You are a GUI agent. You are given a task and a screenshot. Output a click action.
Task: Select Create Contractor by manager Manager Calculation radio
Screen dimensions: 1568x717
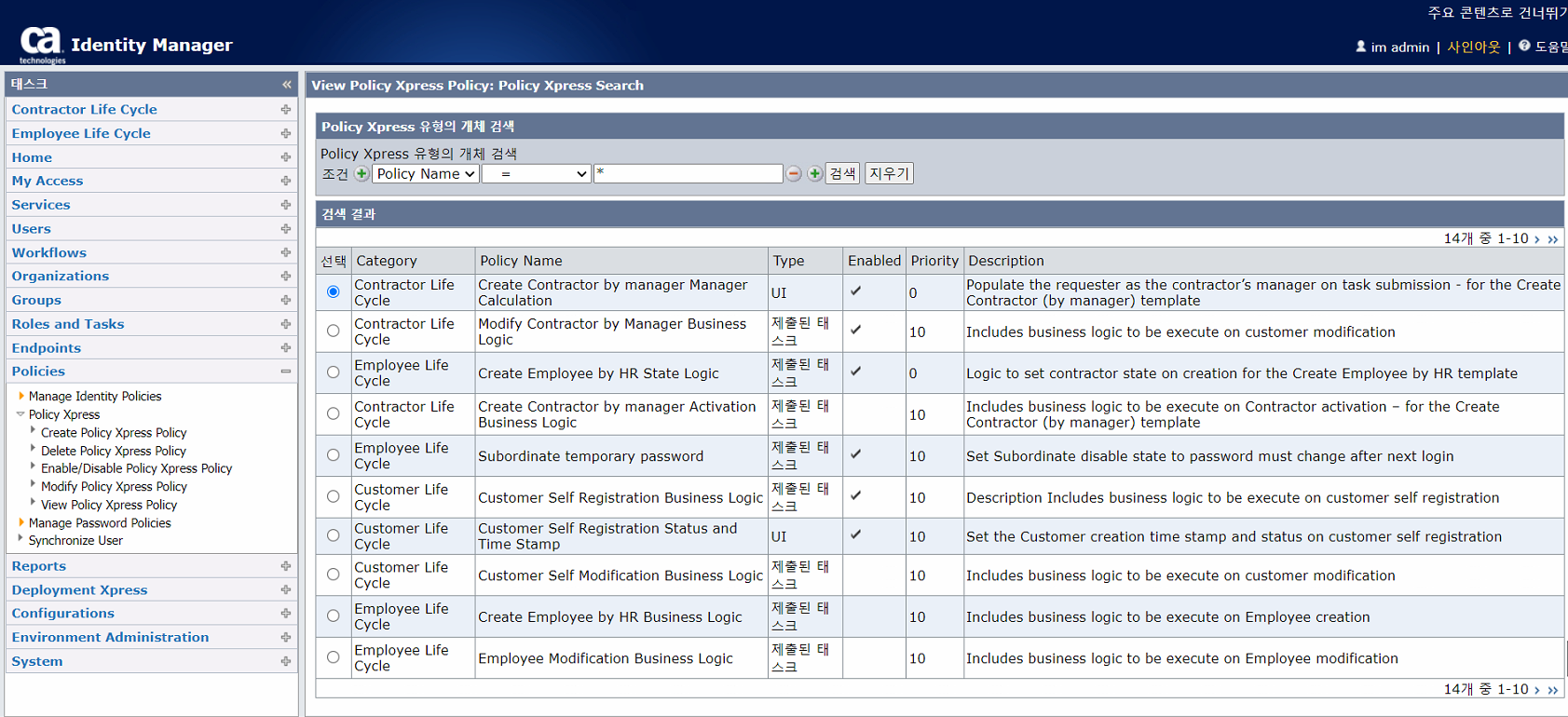point(333,292)
